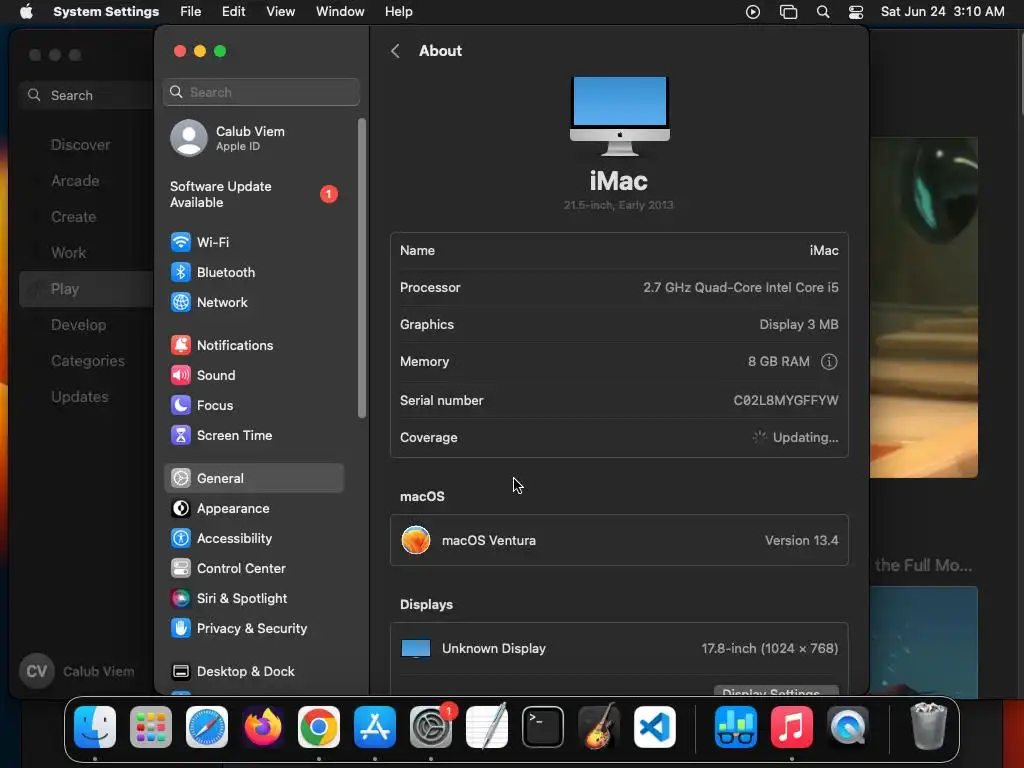The width and height of the screenshot is (1024, 768).
Task: Open the File menu
Action: 191,12
